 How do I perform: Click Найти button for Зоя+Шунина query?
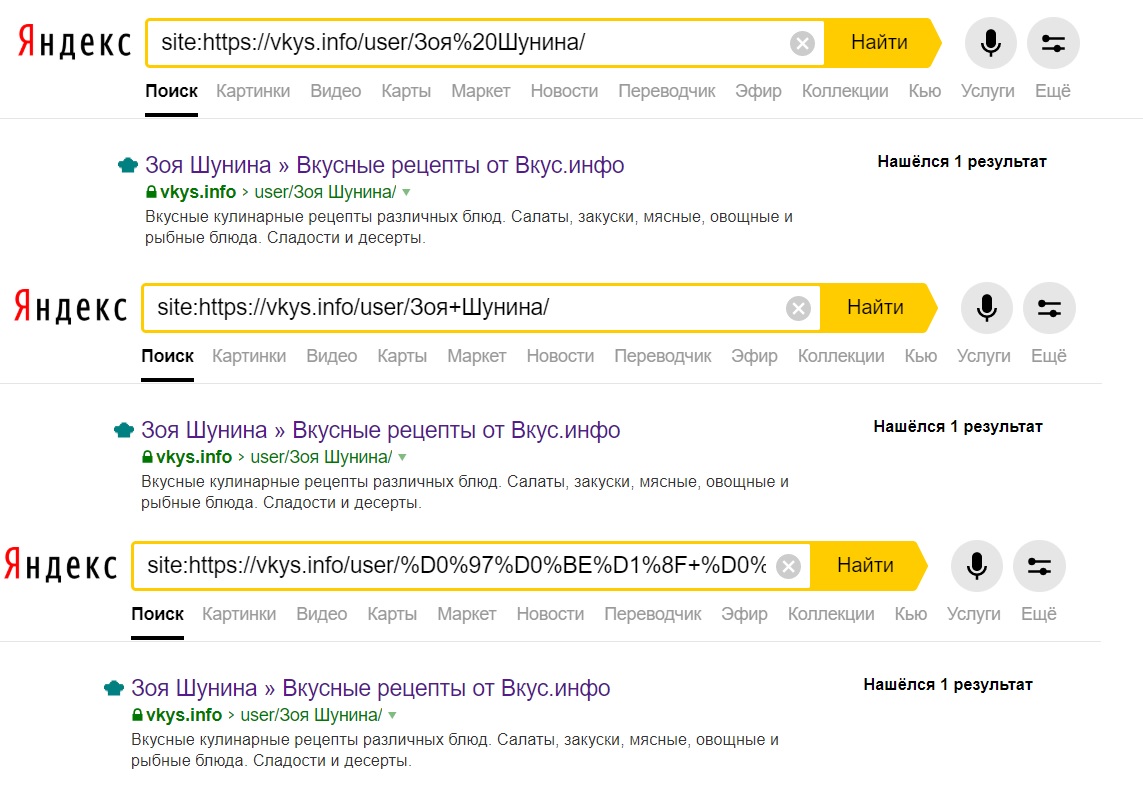(x=878, y=307)
